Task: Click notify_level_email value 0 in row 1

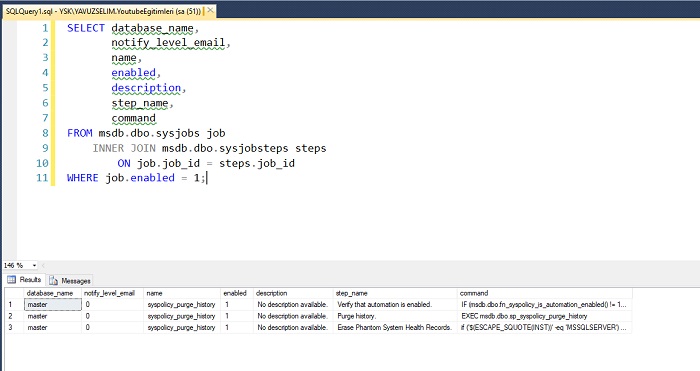Action: point(112,304)
